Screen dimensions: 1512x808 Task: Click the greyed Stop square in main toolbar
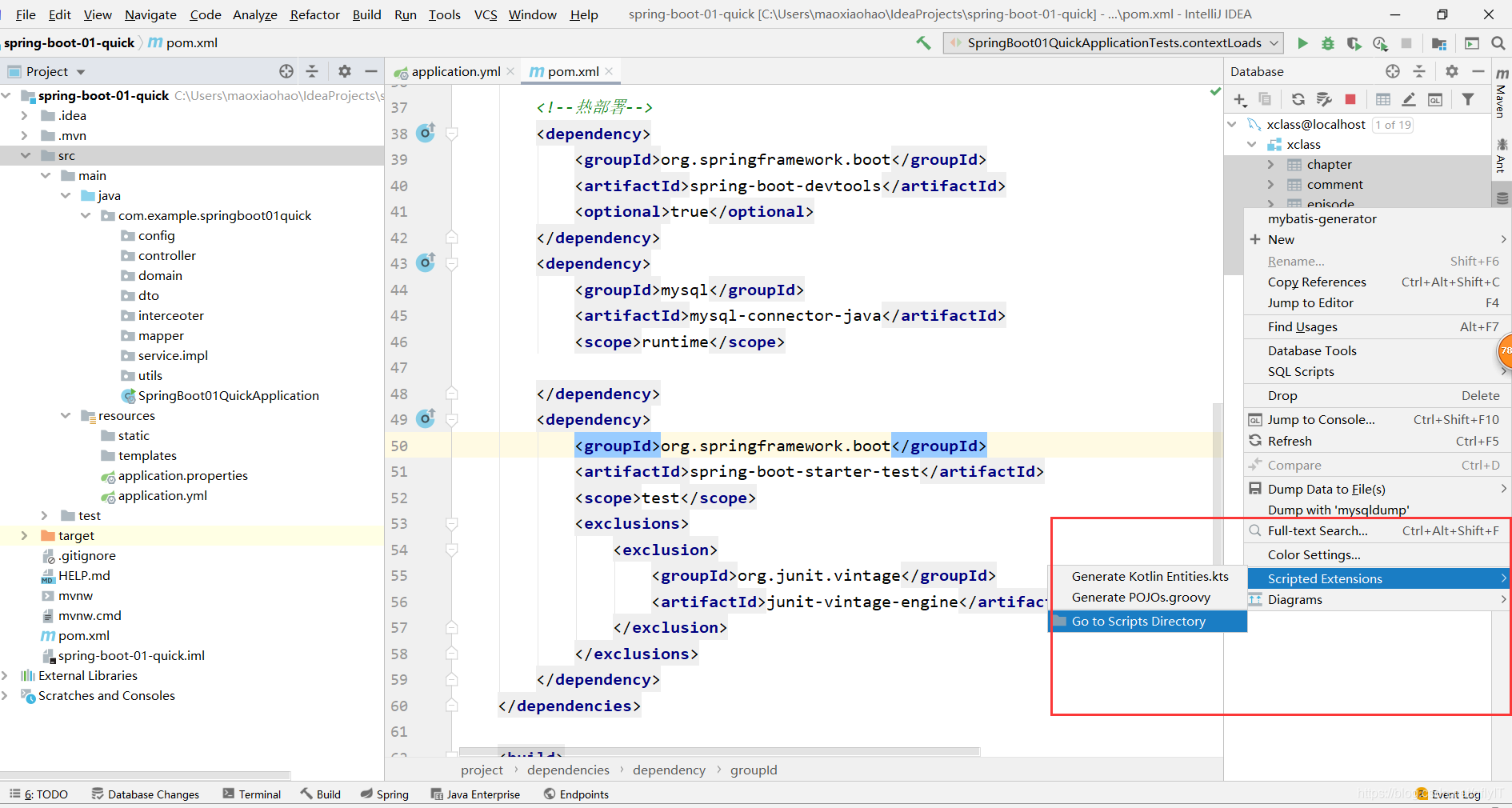[1406, 43]
